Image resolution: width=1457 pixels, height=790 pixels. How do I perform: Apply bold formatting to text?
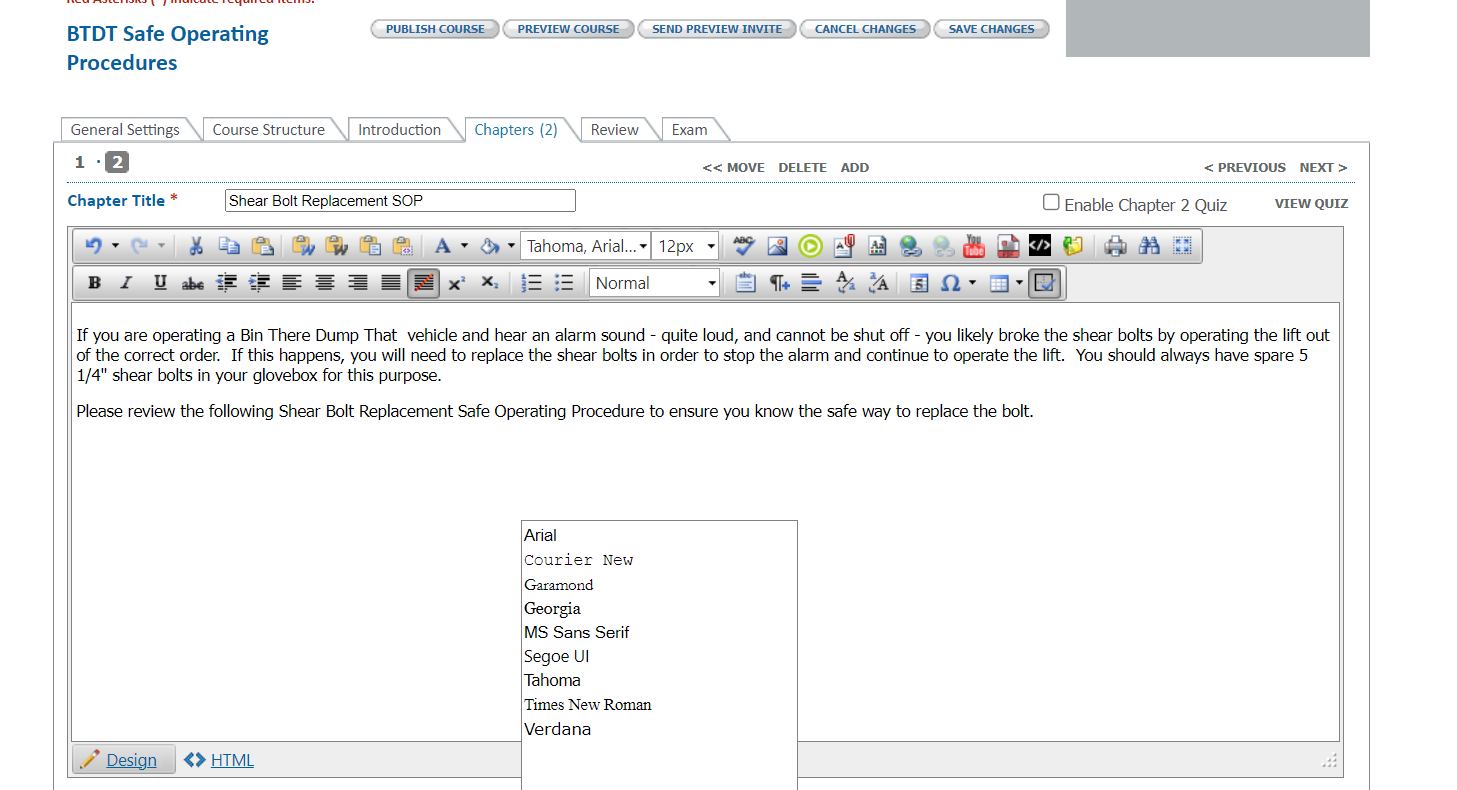93,283
